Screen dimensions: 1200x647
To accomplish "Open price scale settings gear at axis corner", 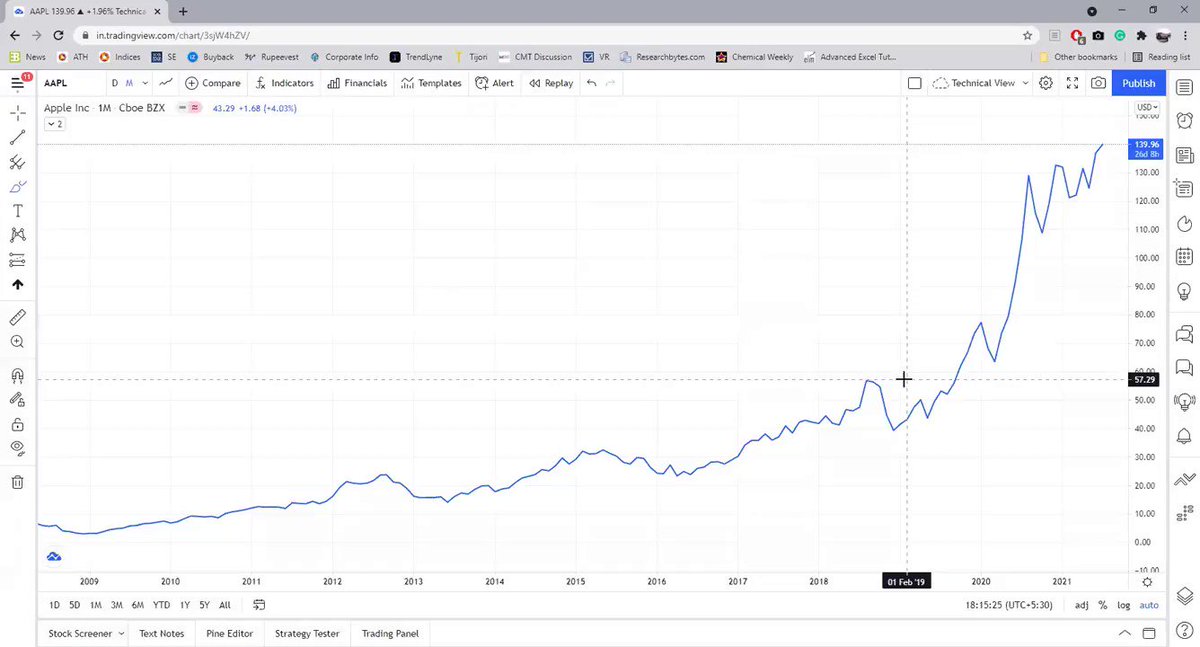I will coord(1147,582).
